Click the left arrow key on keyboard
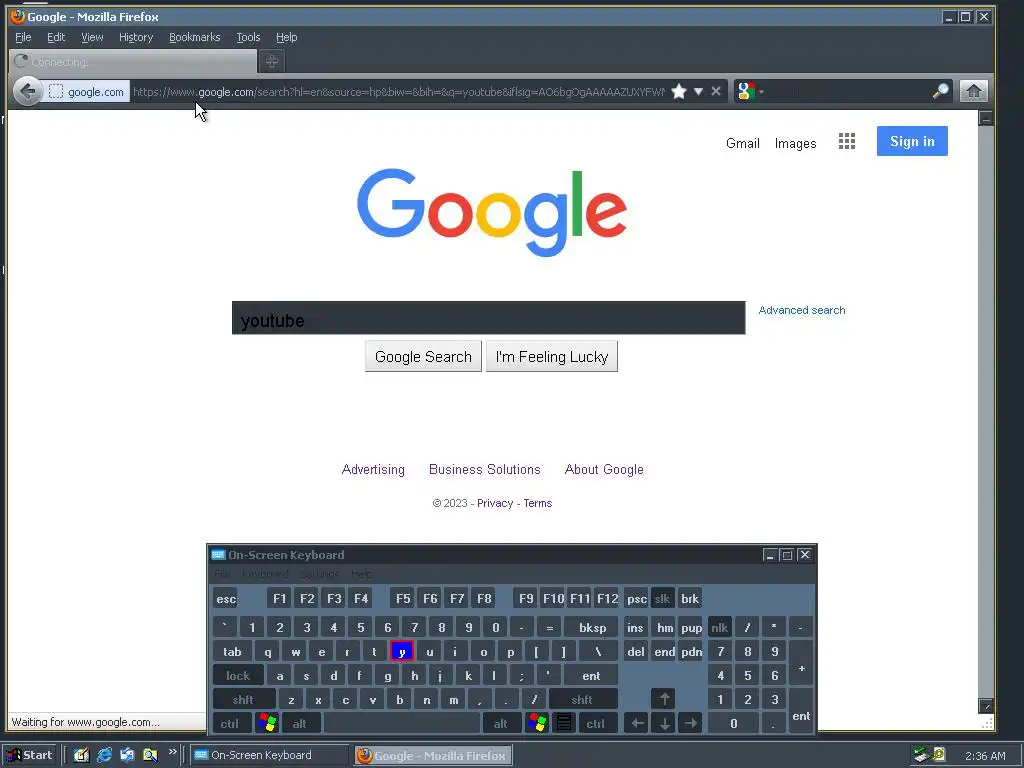The width and height of the screenshot is (1024, 768). [637, 724]
